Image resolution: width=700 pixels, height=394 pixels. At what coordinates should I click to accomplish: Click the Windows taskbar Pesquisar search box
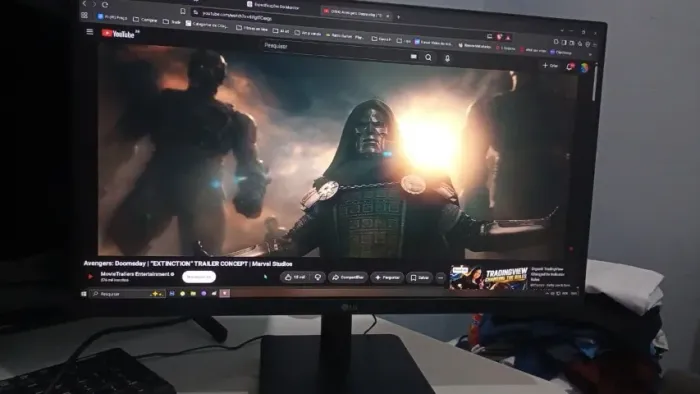pos(127,294)
